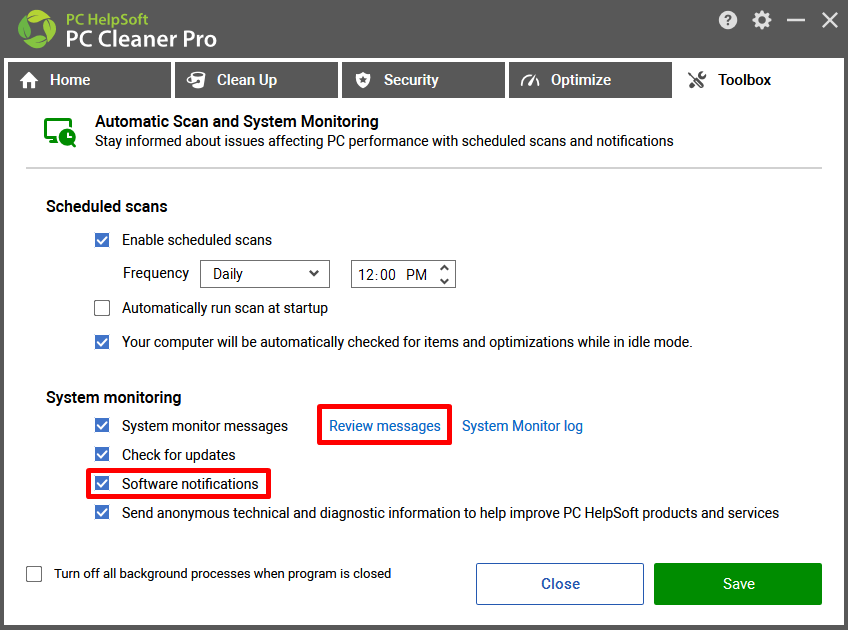This screenshot has width=848, height=630.
Task: Expand the Daily frequency dropdown
Action: (x=264, y=274)
